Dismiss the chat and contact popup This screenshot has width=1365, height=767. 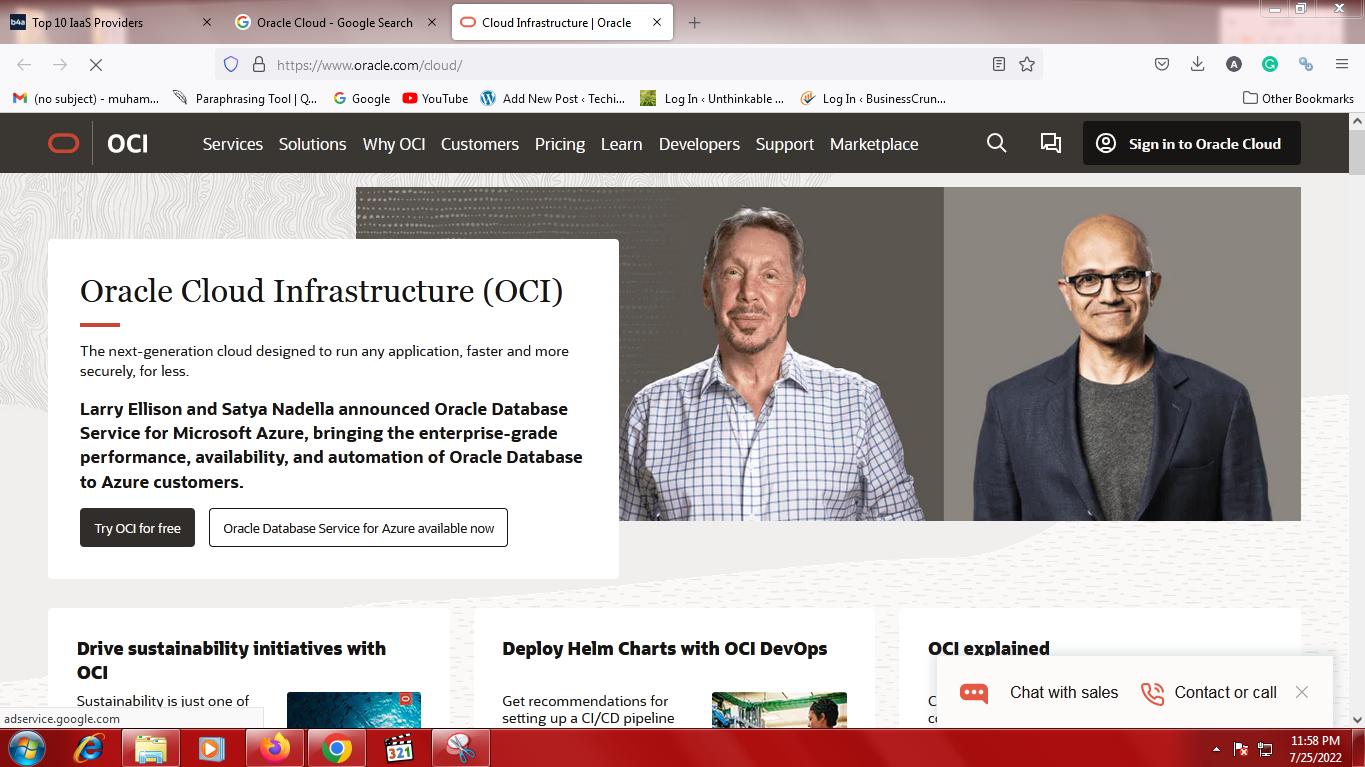(x=1302, y=692)
